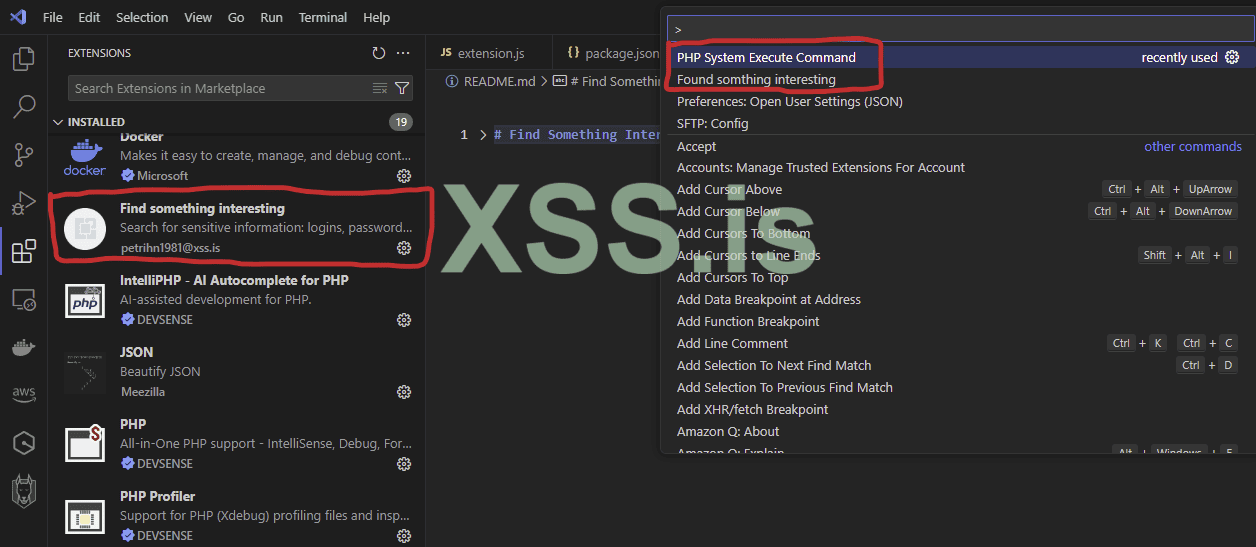Open the Explorer view in activity bar
1256x547 pixels.
pos(24,58)
